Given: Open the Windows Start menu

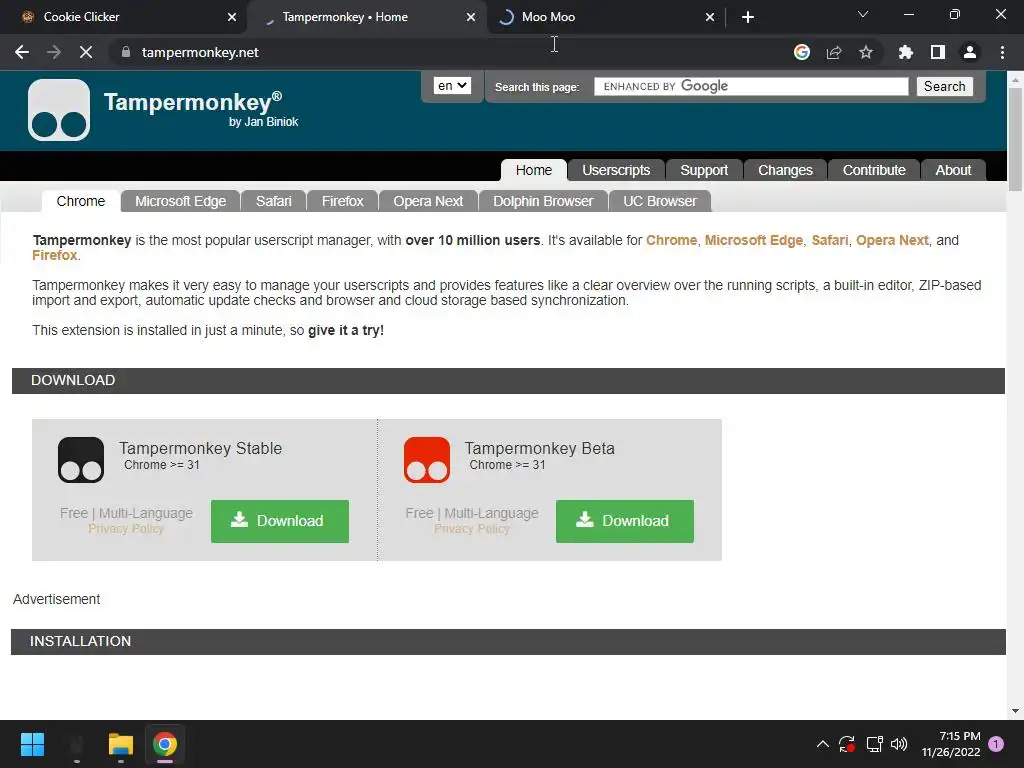Looking at the screenshot, I should pyautogui.click(x=32, y=744).
